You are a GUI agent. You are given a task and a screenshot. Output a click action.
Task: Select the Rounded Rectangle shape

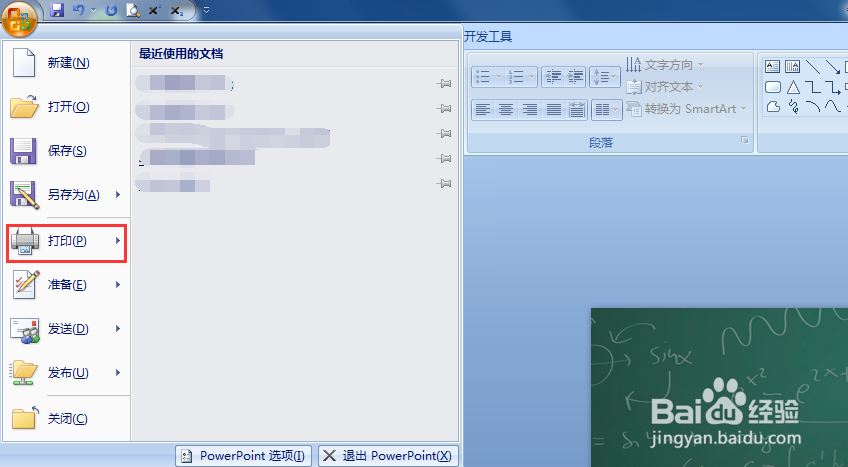click(773, 86)
